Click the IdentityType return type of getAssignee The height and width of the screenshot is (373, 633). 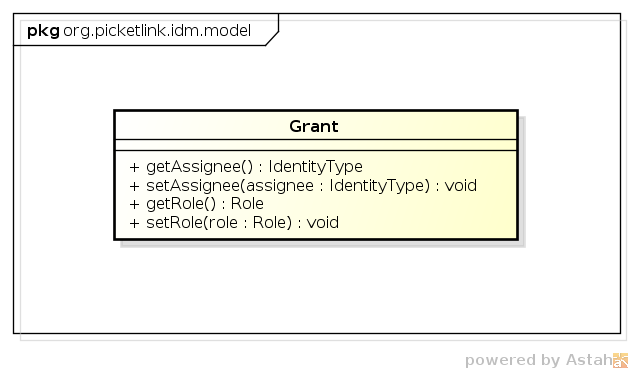tap(316, 167)
